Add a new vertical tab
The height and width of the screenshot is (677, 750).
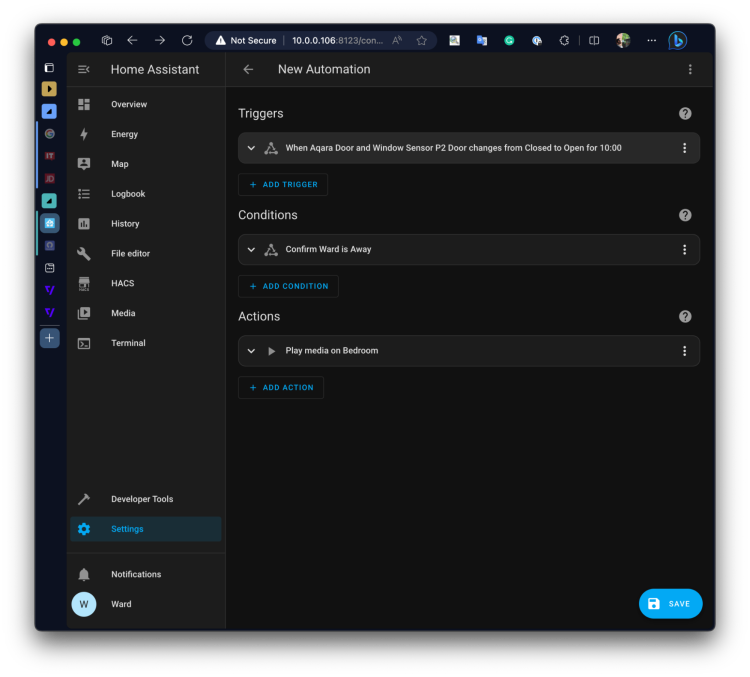[x=49, y=338]
